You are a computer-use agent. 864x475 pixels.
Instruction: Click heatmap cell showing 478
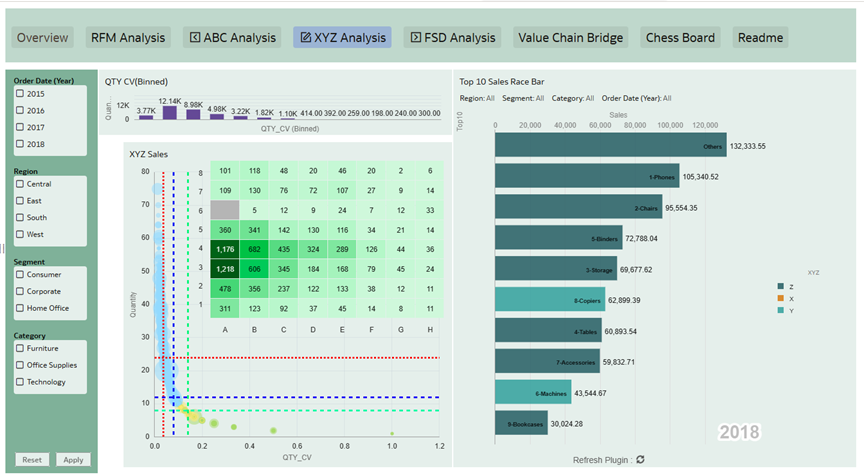pos(225,289)
